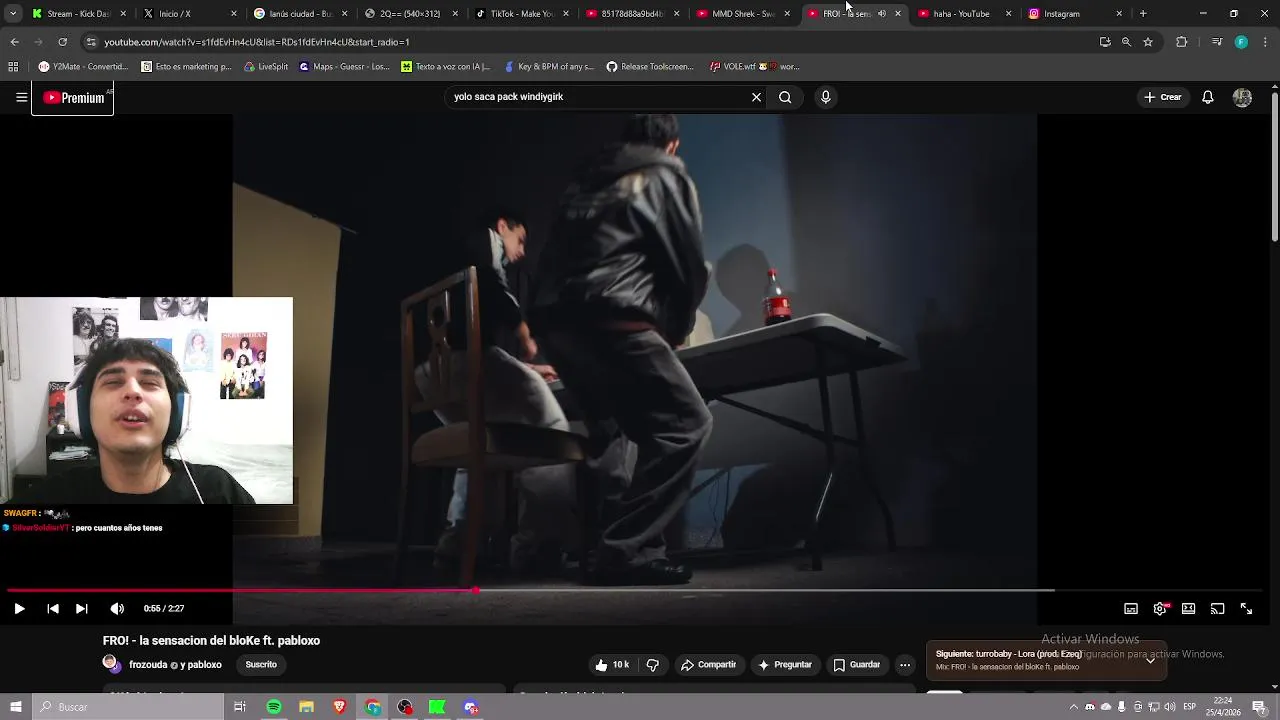Screen dimensions: 1280x720
Task: Open the Chrome profile avatar
Action: [1241, 42]
